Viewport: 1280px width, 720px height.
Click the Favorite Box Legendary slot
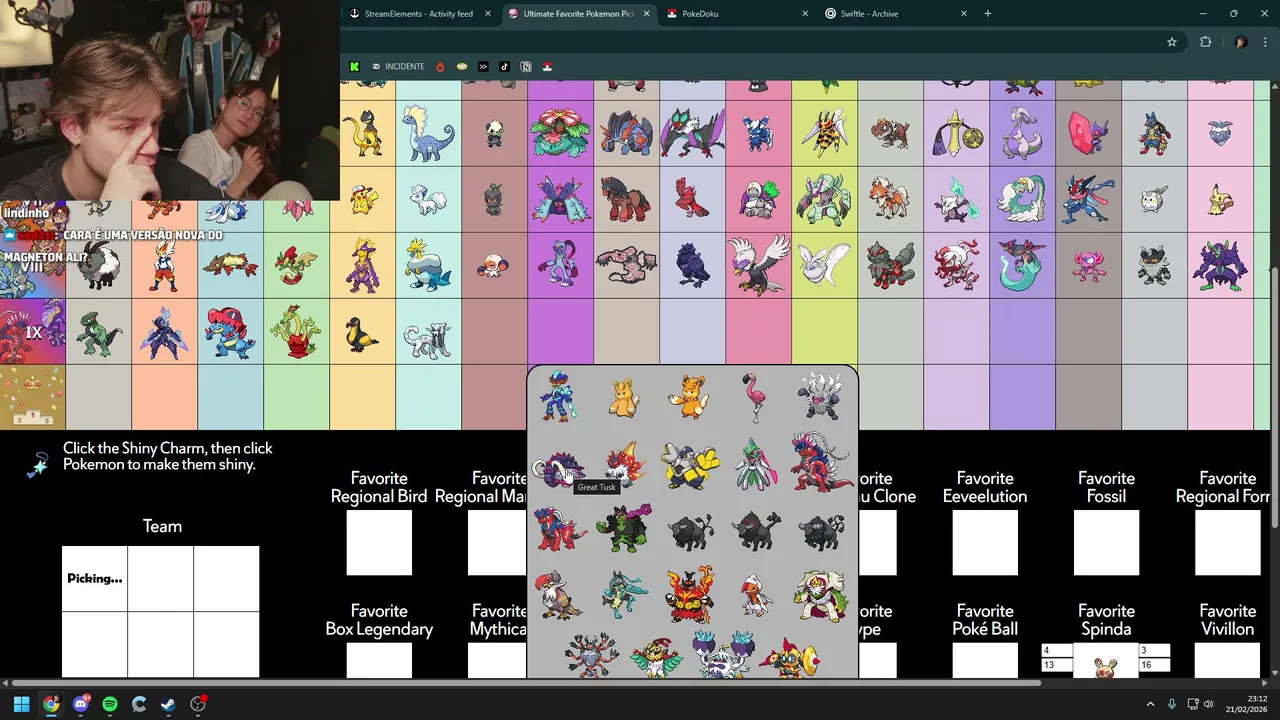[x=379, y=660]
